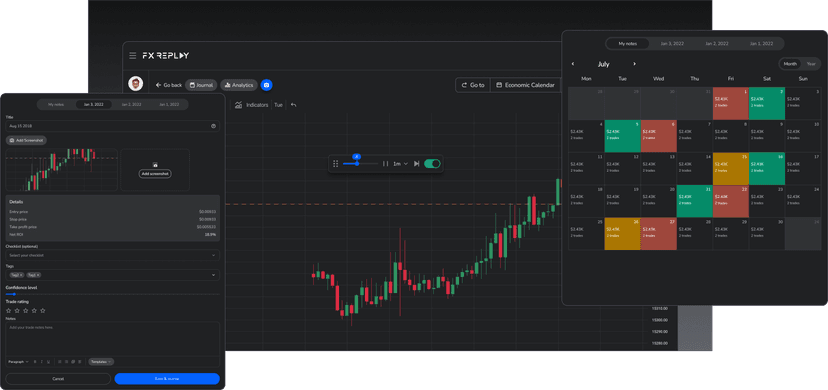Click the blue screenshot camera button
828x390 pixels.
(267, 85)
